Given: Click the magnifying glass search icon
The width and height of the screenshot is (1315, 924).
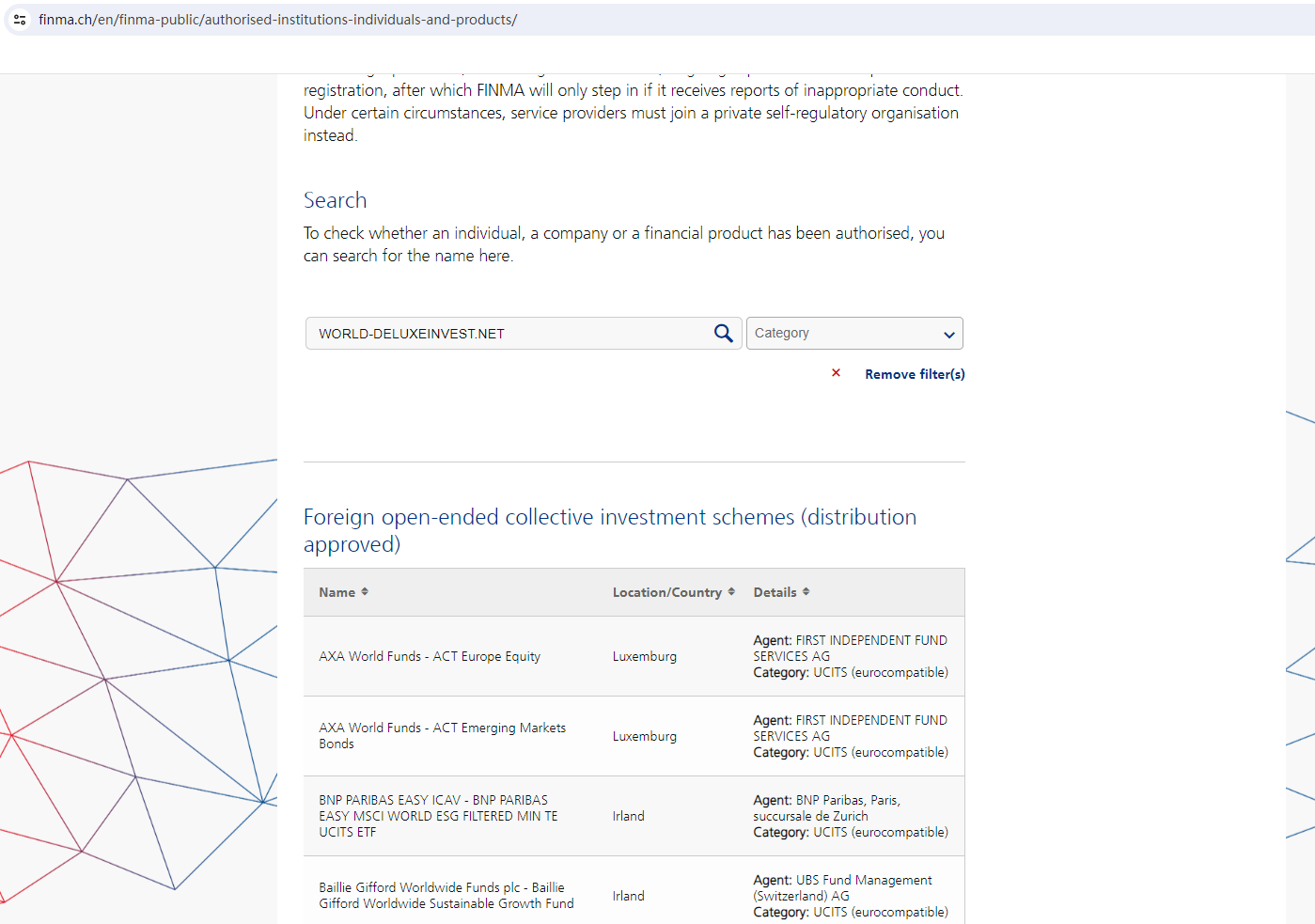Looking at the screenshot, I should tap(723, 334).
